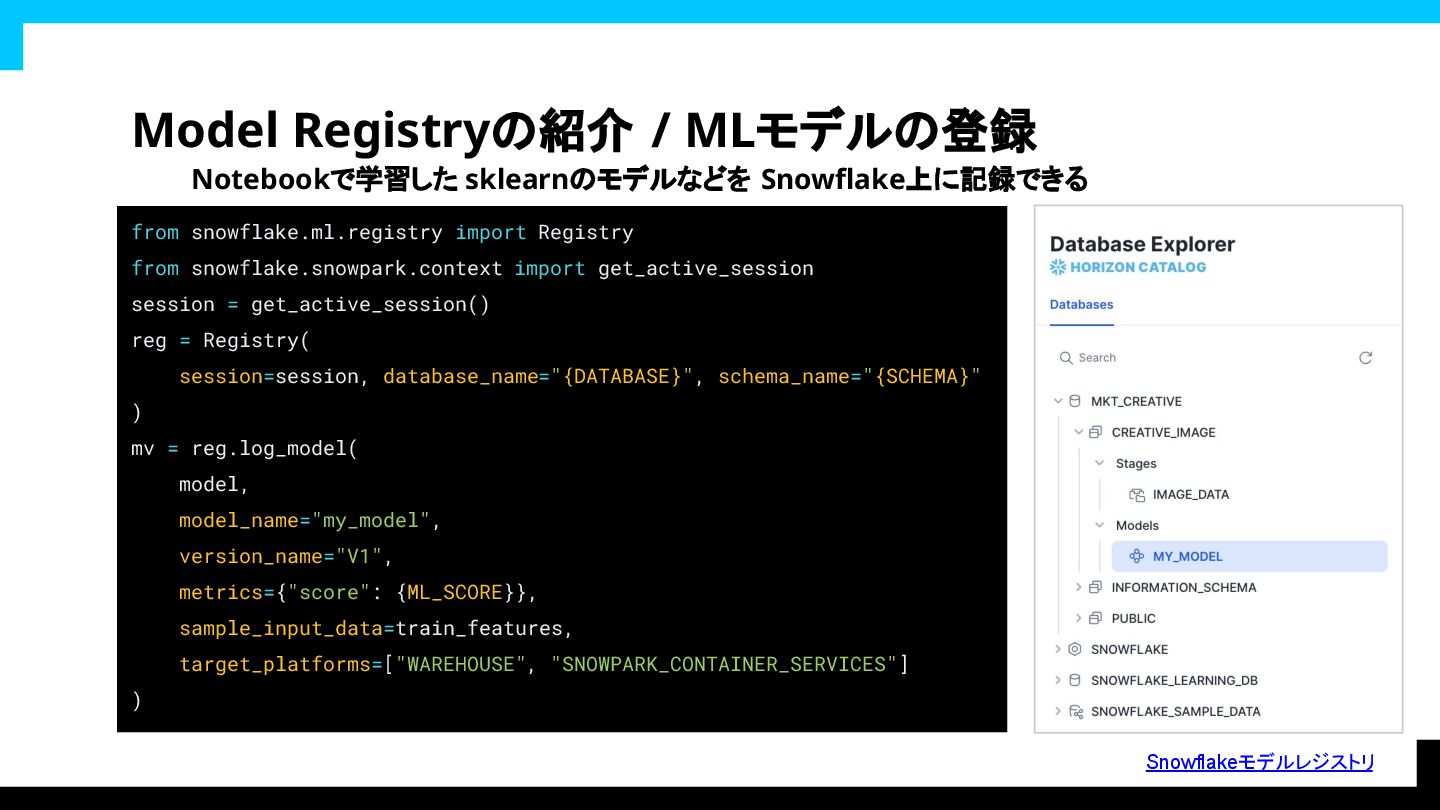Collapse the CREATIVE_IMAGE schema node
The height and width of the screenshot is (810, 1440).
pos(1079,432)
